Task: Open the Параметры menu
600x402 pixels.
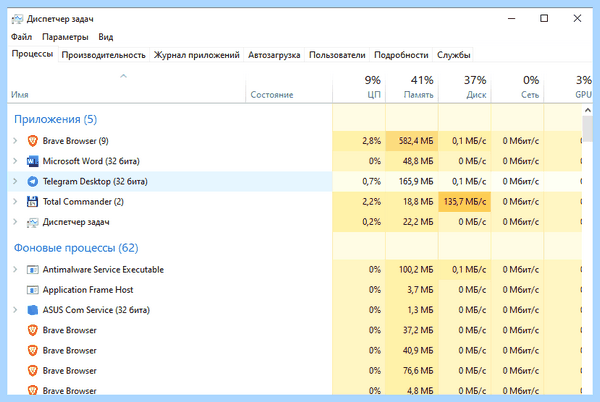Action: 65,37
